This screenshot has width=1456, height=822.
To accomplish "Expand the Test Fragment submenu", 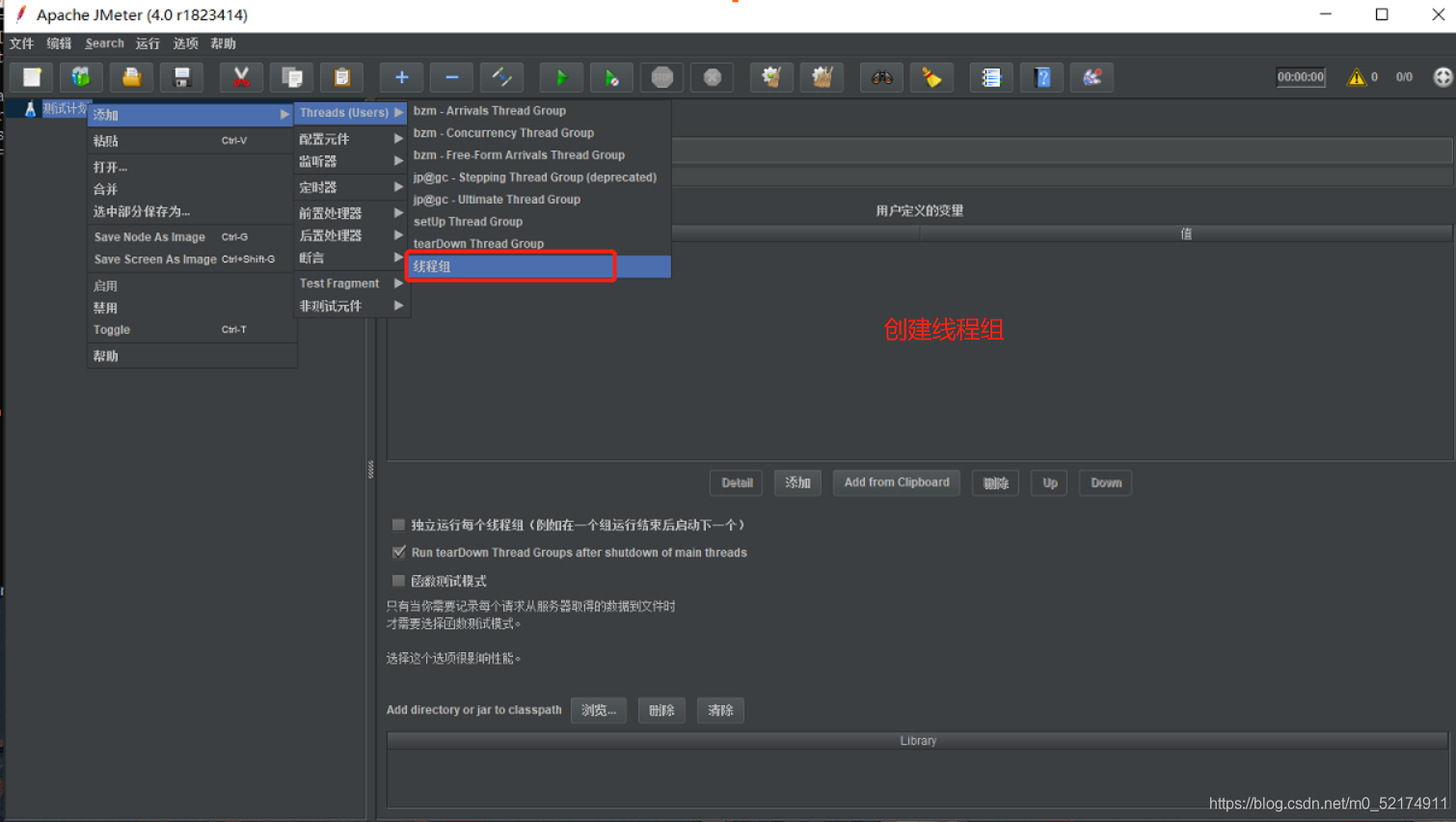I will pyautogui.click(x=351, y=284).
